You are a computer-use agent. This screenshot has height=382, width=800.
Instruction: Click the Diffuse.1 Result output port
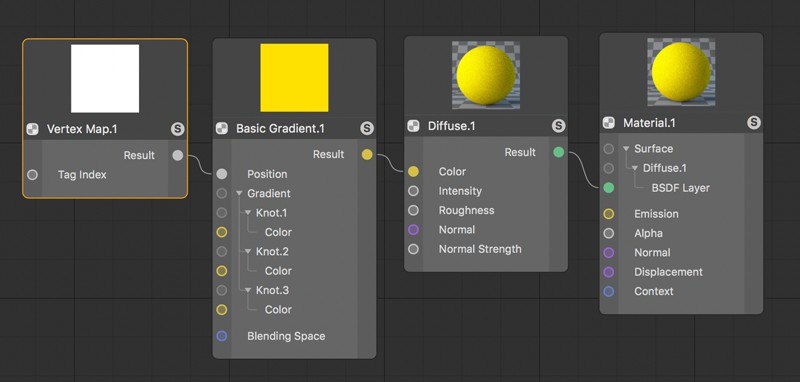(x=559, y=152)
